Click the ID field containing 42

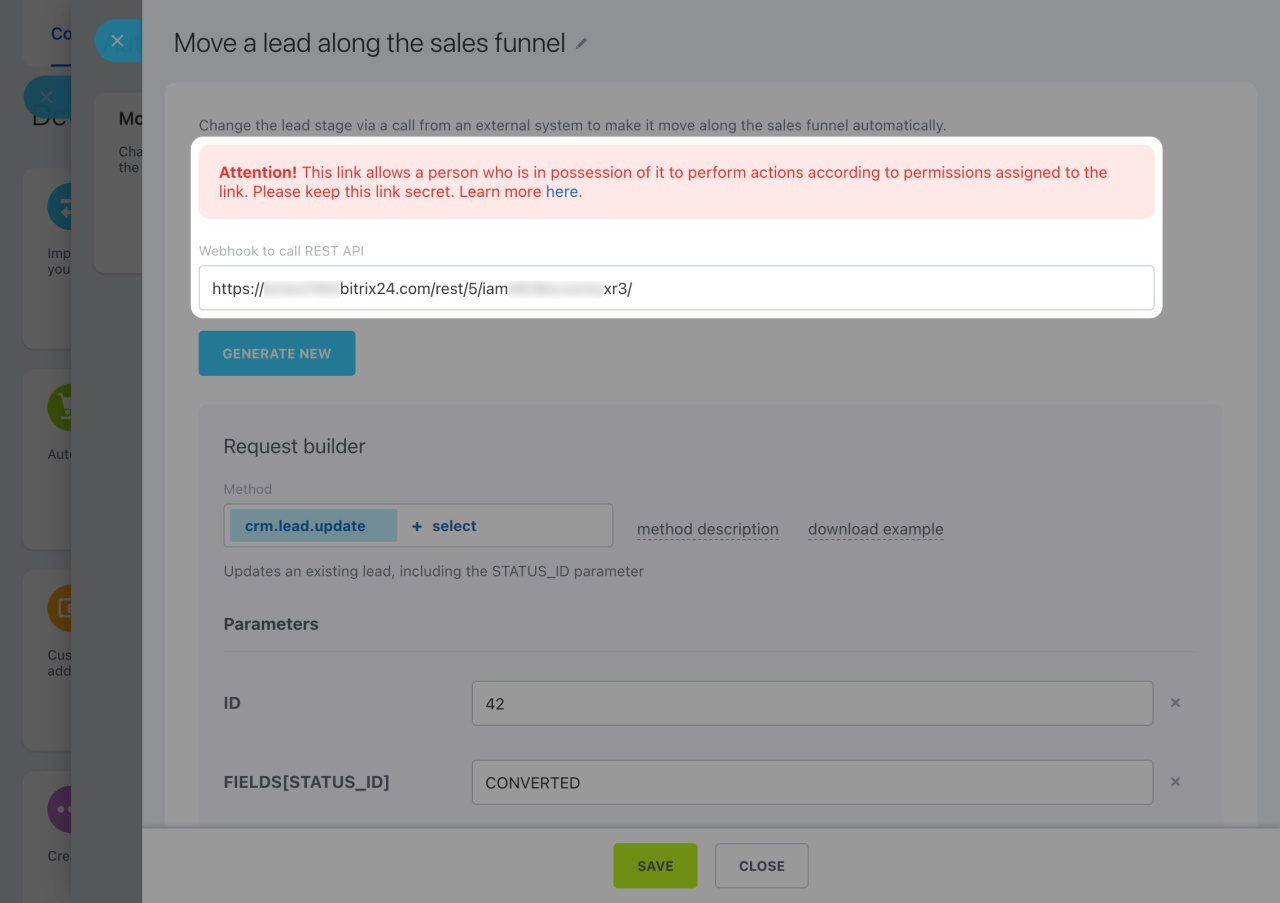coord(812,703)
